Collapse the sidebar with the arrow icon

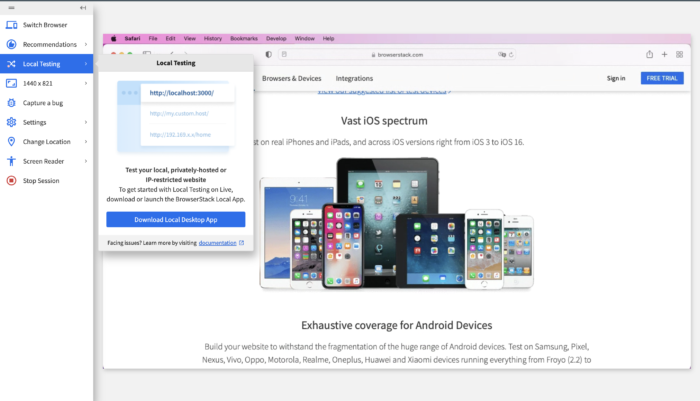(x=83, y=8)
